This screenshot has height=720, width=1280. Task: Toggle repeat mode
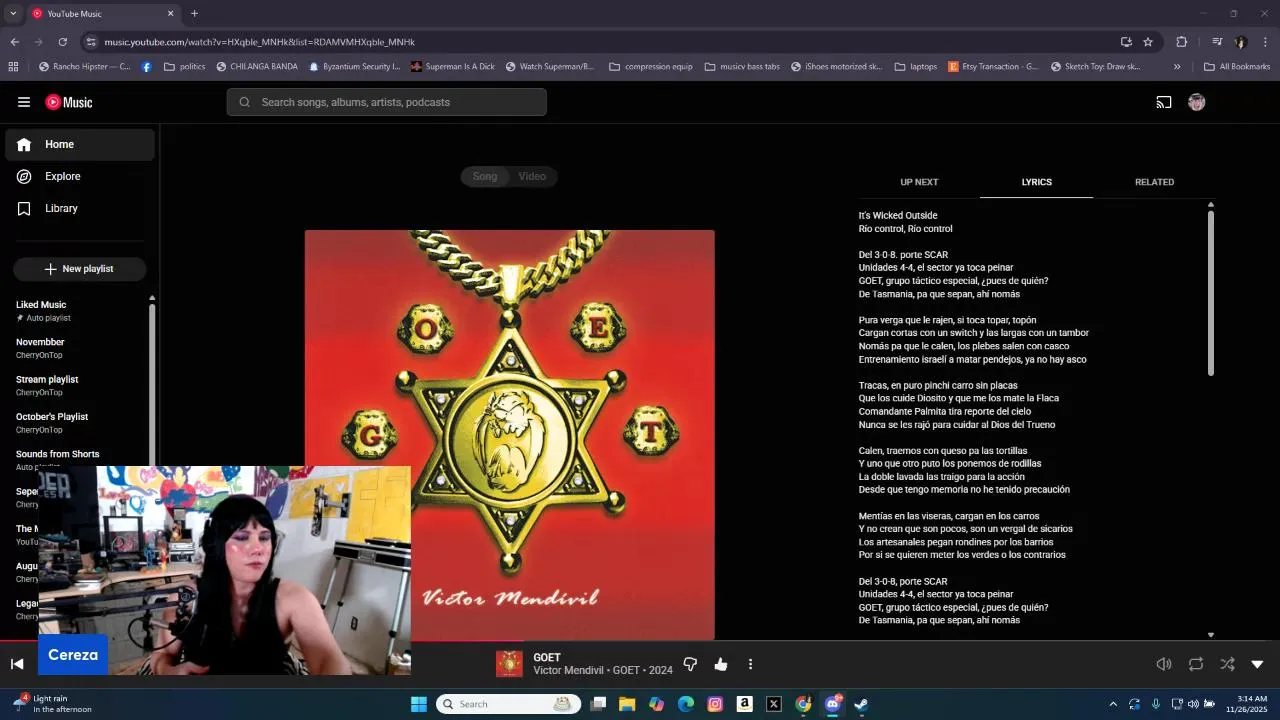(x=1196, y=664)
